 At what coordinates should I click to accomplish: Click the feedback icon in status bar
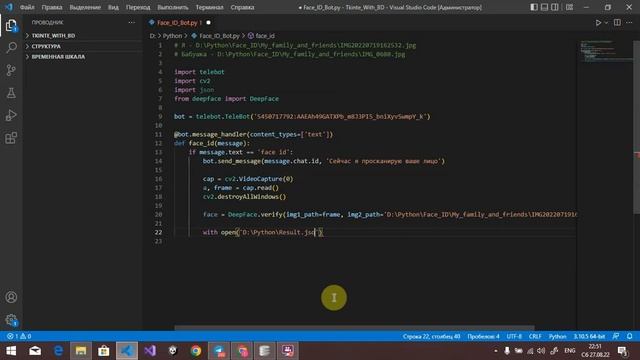[x=616, y=336]
